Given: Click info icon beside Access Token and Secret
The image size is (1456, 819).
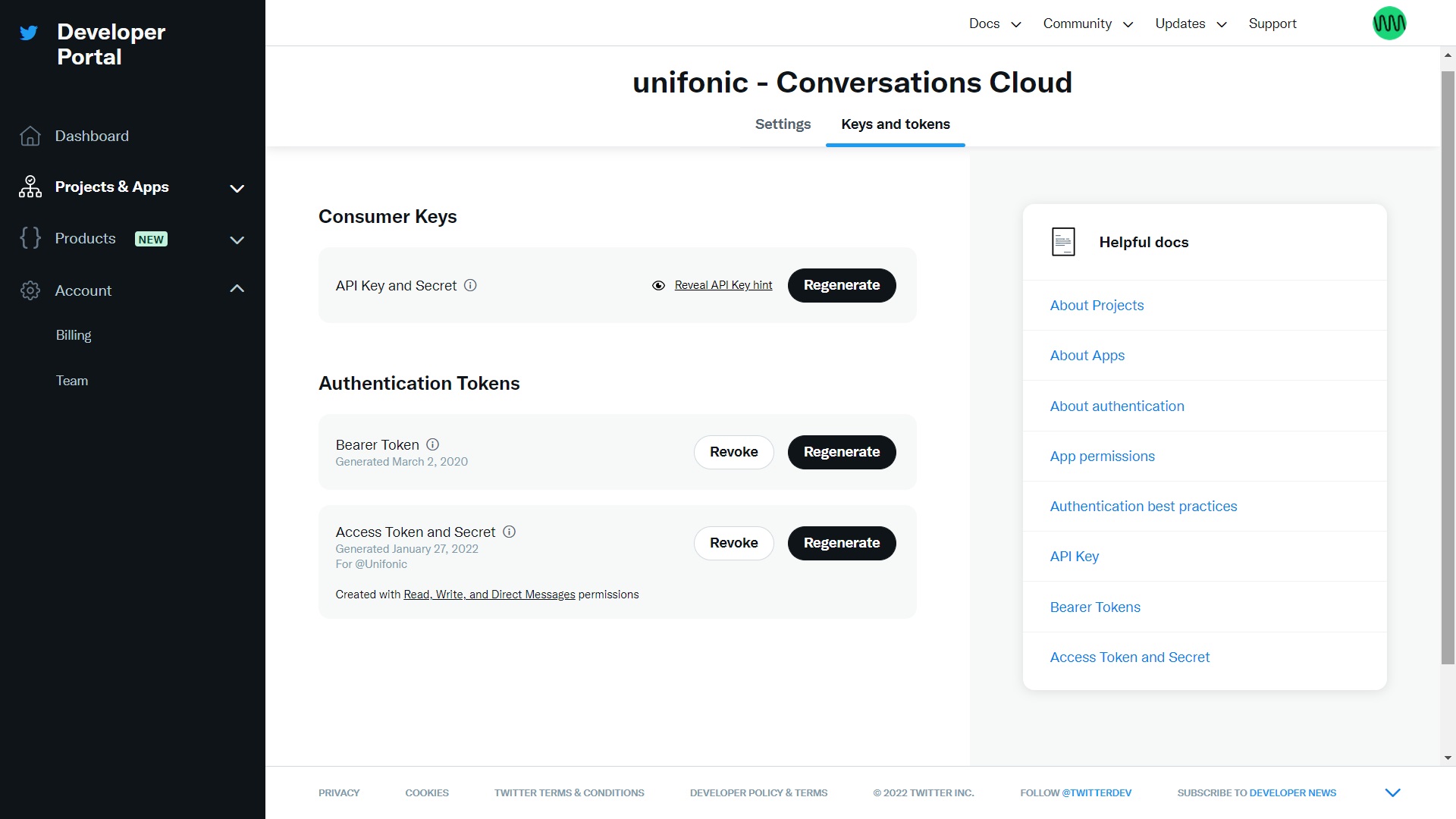Looking at the screenshot, I should tap(510, 532).
